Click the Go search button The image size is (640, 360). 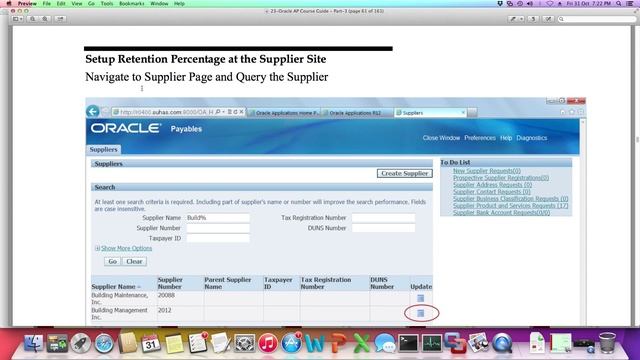pos(113,261)
